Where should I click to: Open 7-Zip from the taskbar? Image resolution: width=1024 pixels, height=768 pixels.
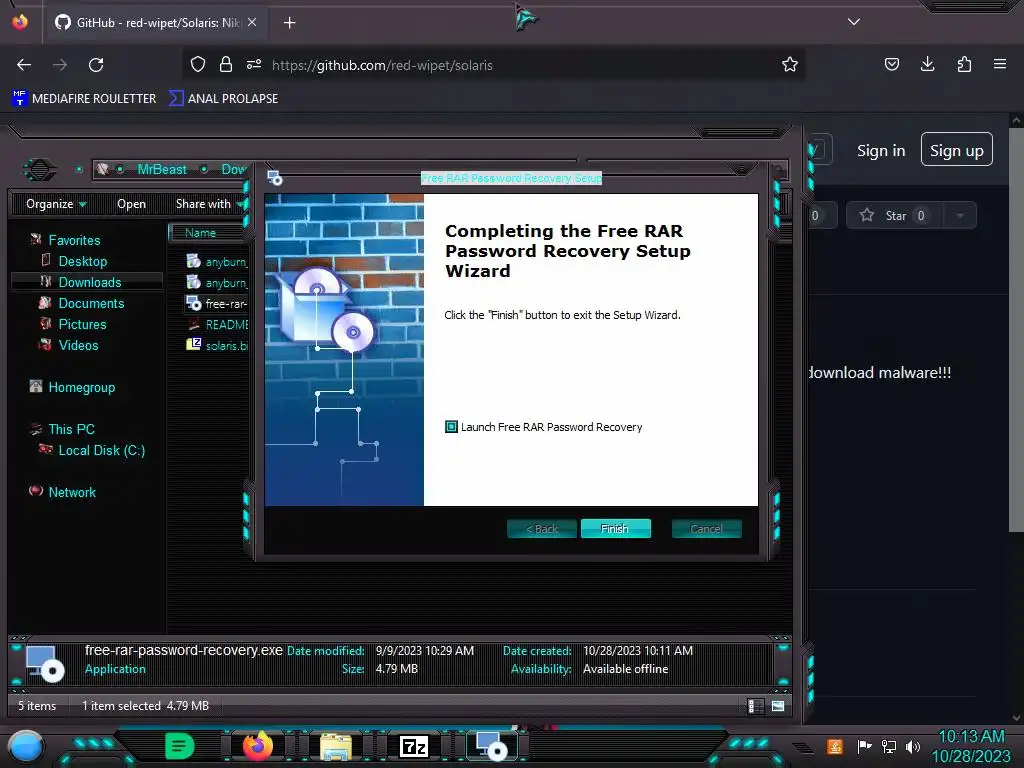[x=413, y=746]
